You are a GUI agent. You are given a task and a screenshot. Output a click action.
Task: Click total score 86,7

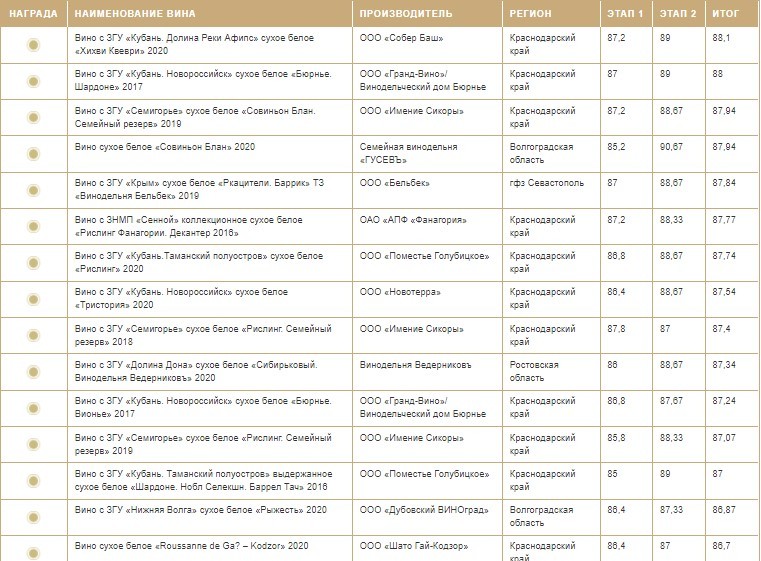721,546
